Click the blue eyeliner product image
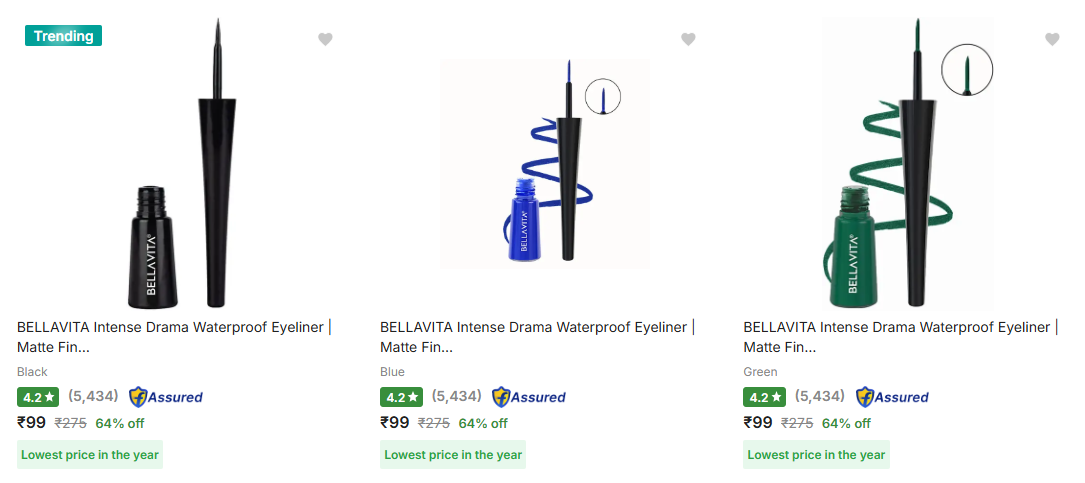The width and height of the screenshot is (1085, 483). click(x=545, y=165)
